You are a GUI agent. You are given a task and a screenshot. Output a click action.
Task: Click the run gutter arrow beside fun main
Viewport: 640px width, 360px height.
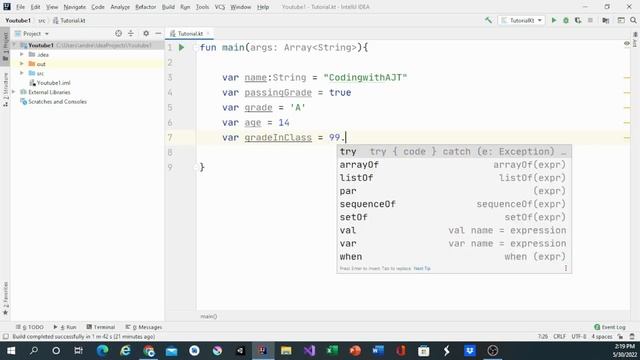point(182,48)
